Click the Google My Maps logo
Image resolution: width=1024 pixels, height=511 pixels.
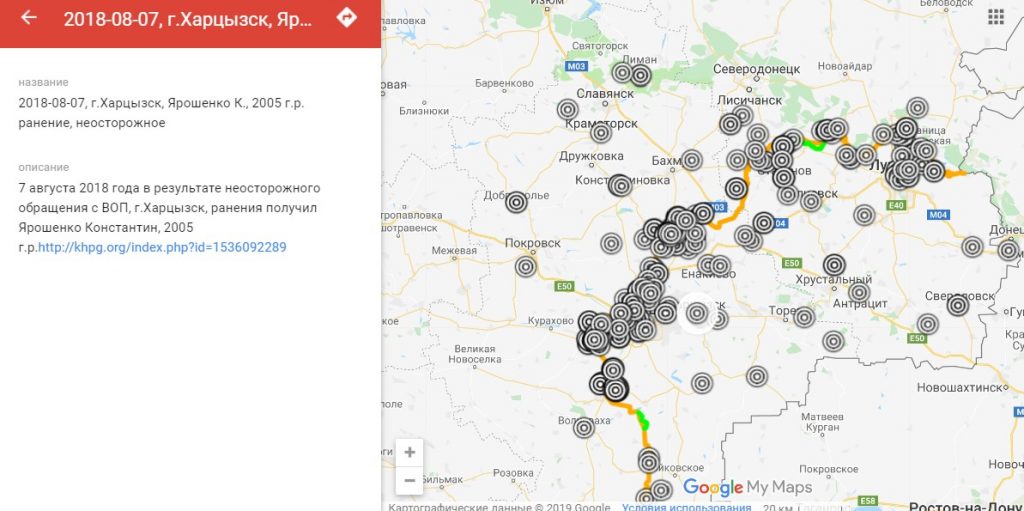click(x=748, y=488)
